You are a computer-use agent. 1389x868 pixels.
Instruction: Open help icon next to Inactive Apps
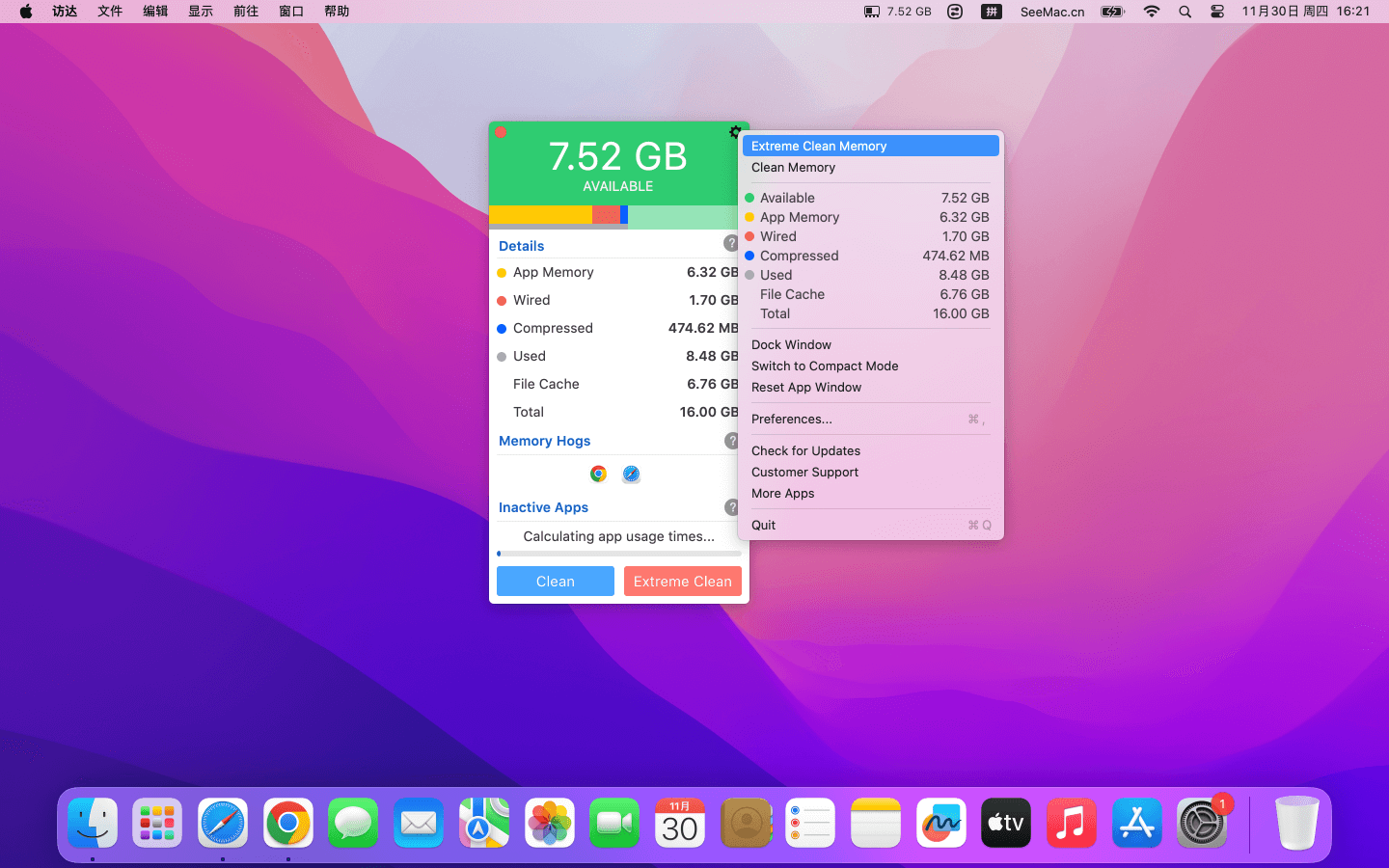coord(731,506)
